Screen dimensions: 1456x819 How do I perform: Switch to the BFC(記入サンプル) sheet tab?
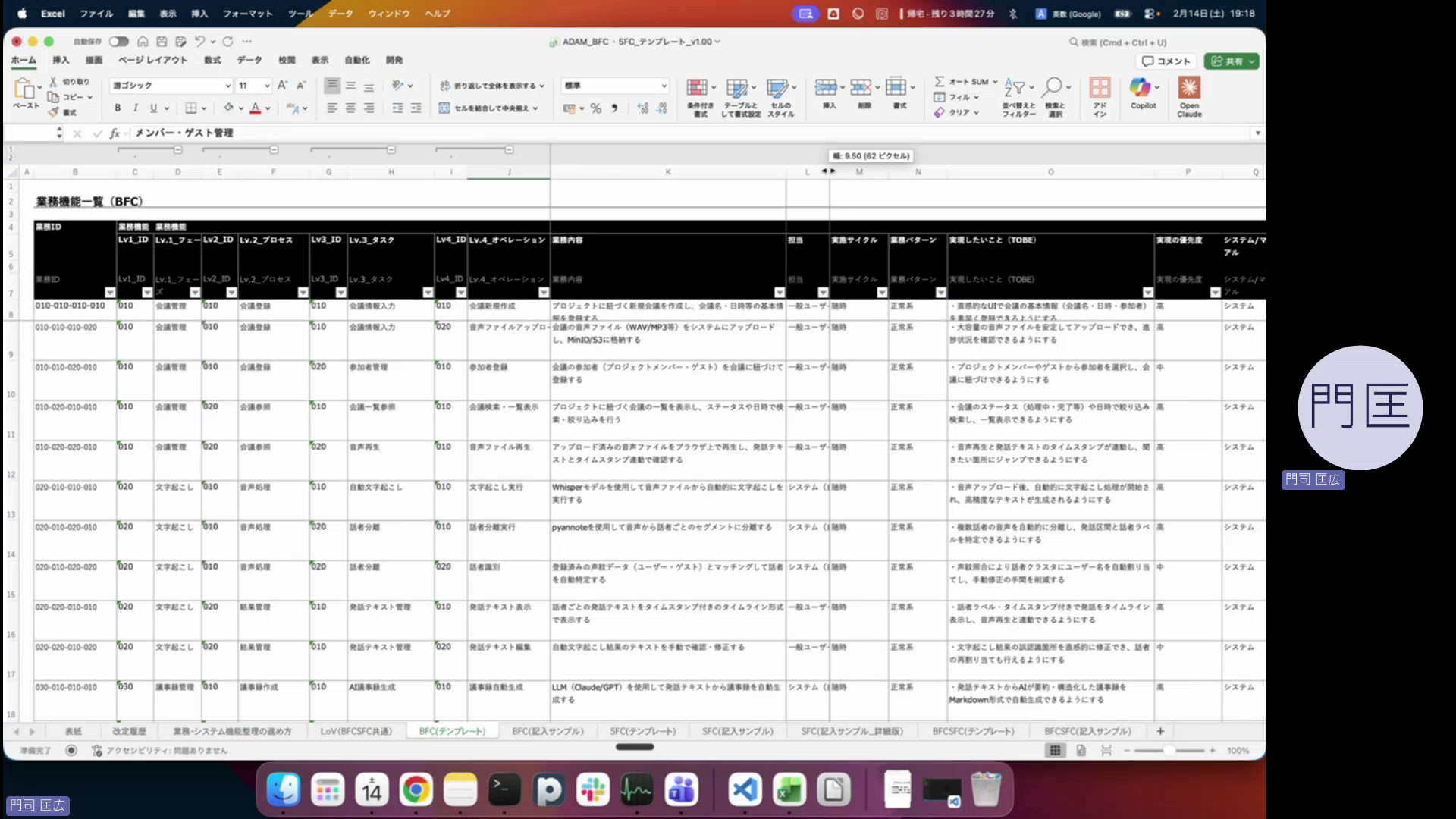tap(548, 730)
